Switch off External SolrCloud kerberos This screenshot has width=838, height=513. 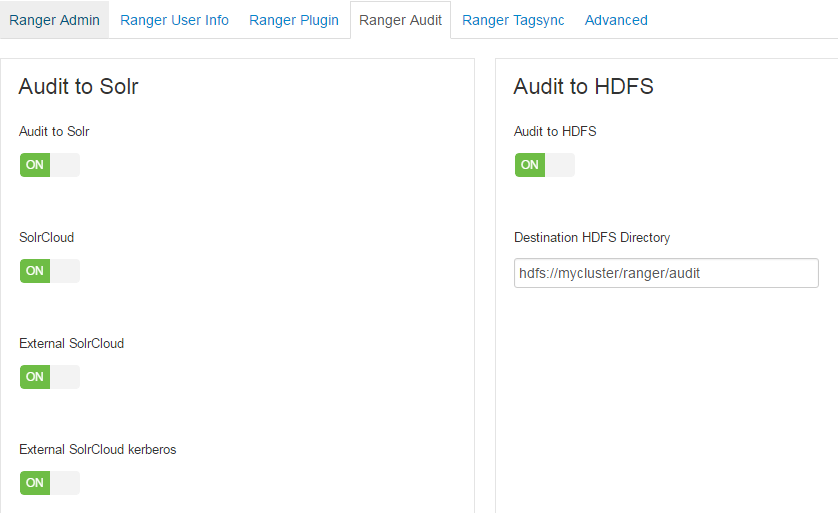coord(49,483)
